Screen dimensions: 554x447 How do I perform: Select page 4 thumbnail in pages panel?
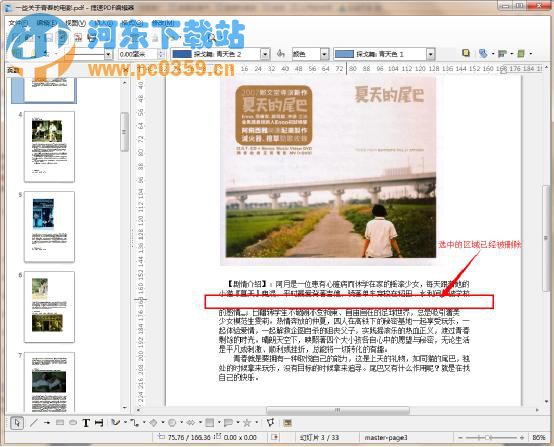click(49, 147)
